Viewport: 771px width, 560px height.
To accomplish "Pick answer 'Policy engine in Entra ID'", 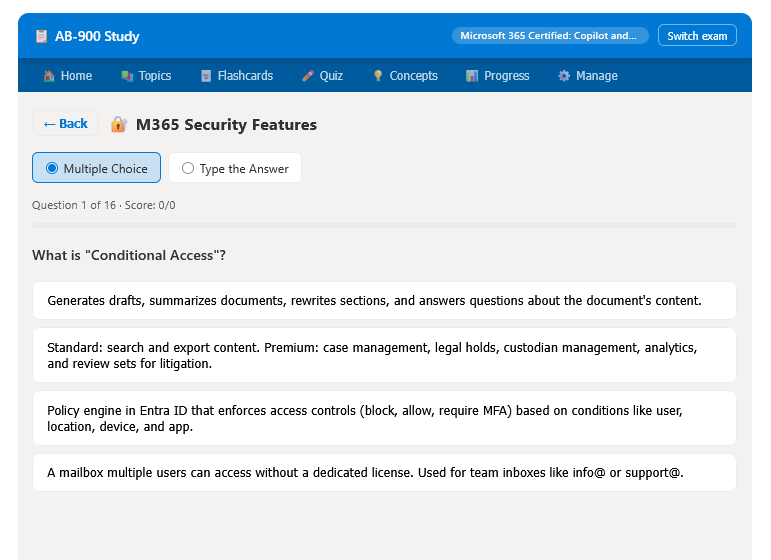I will 384,418.
